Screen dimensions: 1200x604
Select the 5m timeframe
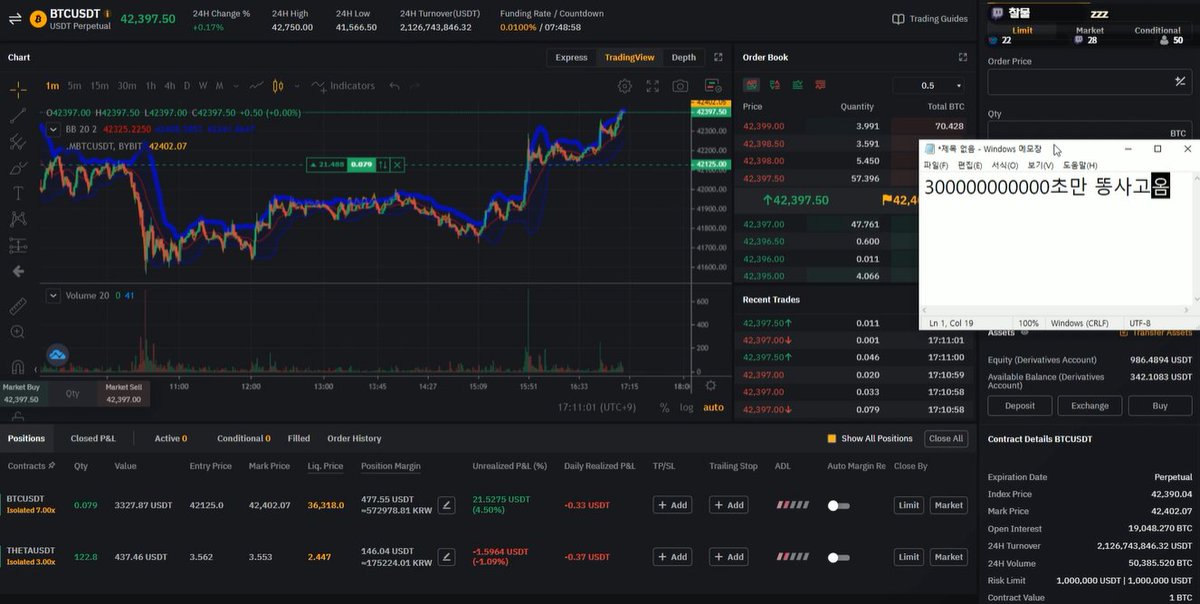point(74,86)
